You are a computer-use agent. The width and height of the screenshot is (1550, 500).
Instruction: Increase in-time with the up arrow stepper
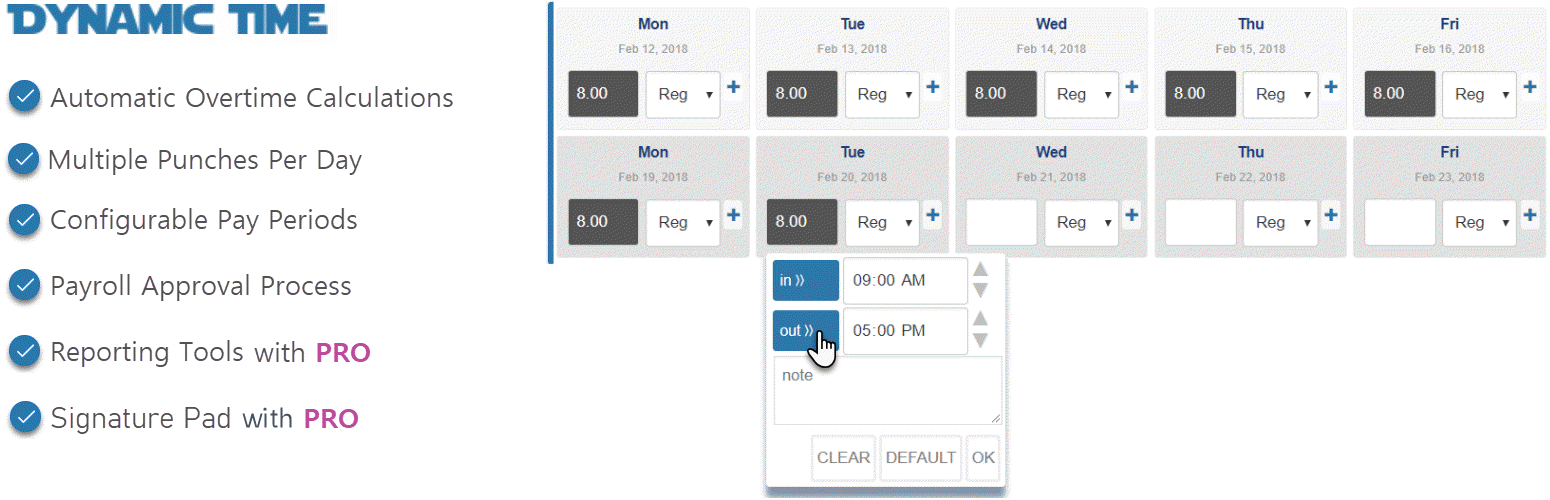[x=981, y=270]
